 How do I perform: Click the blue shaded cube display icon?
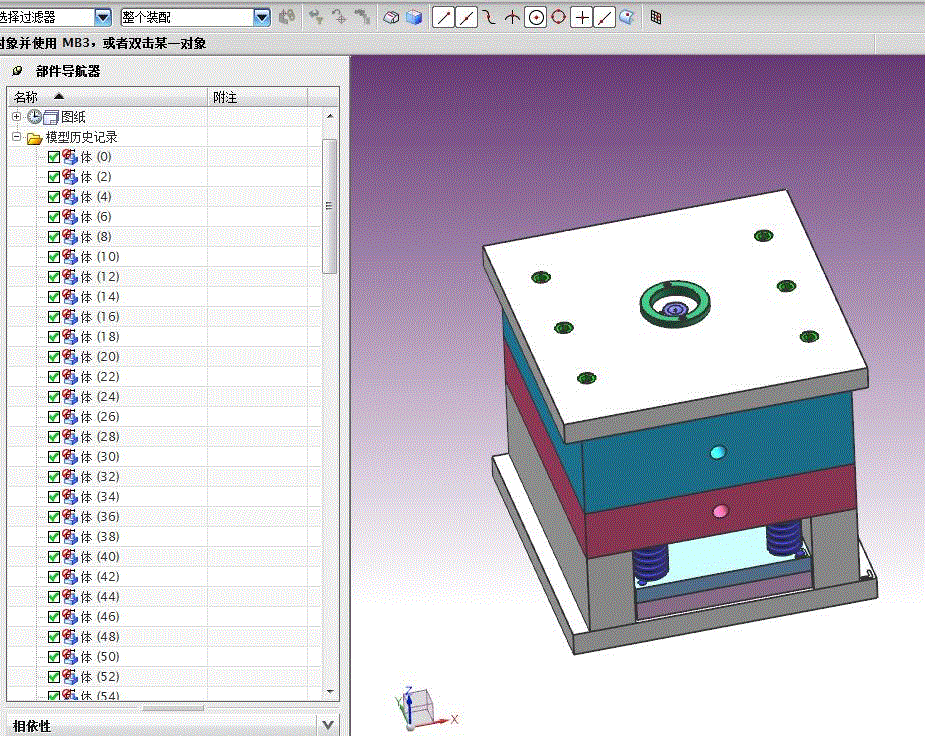coord(414,18)
